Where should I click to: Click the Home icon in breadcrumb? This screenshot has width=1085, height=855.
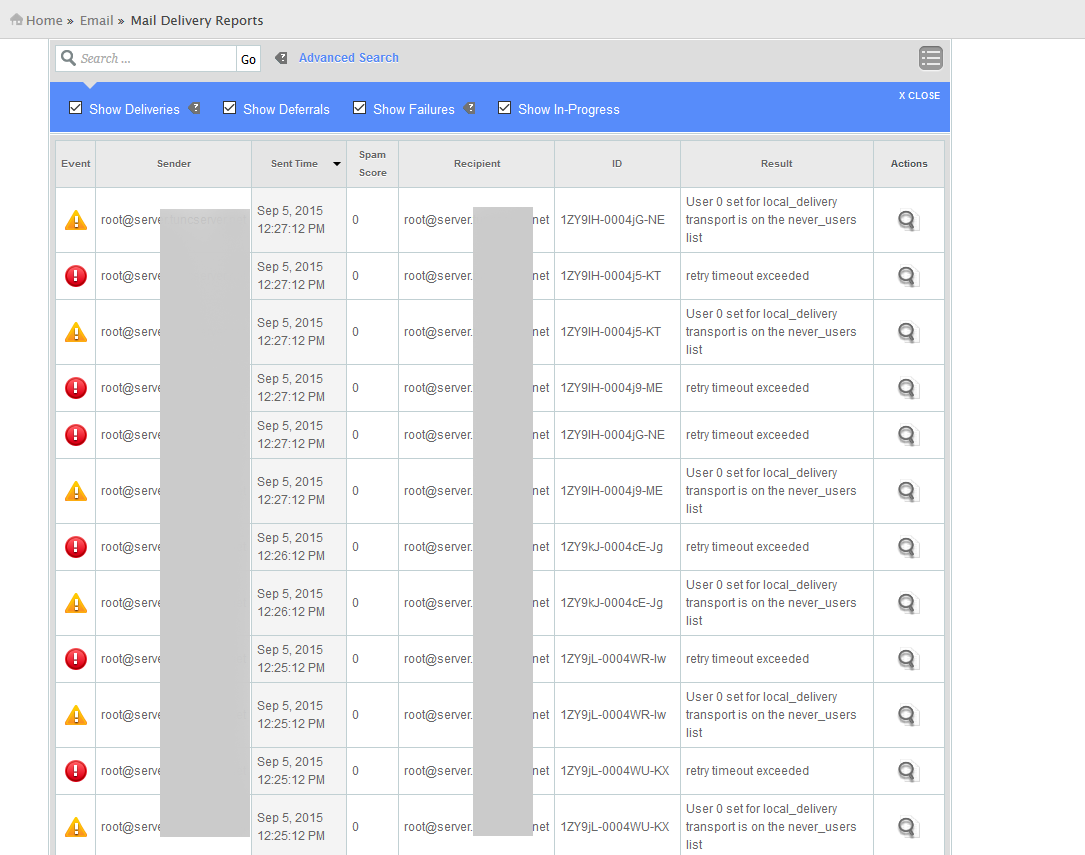point(16,20)
